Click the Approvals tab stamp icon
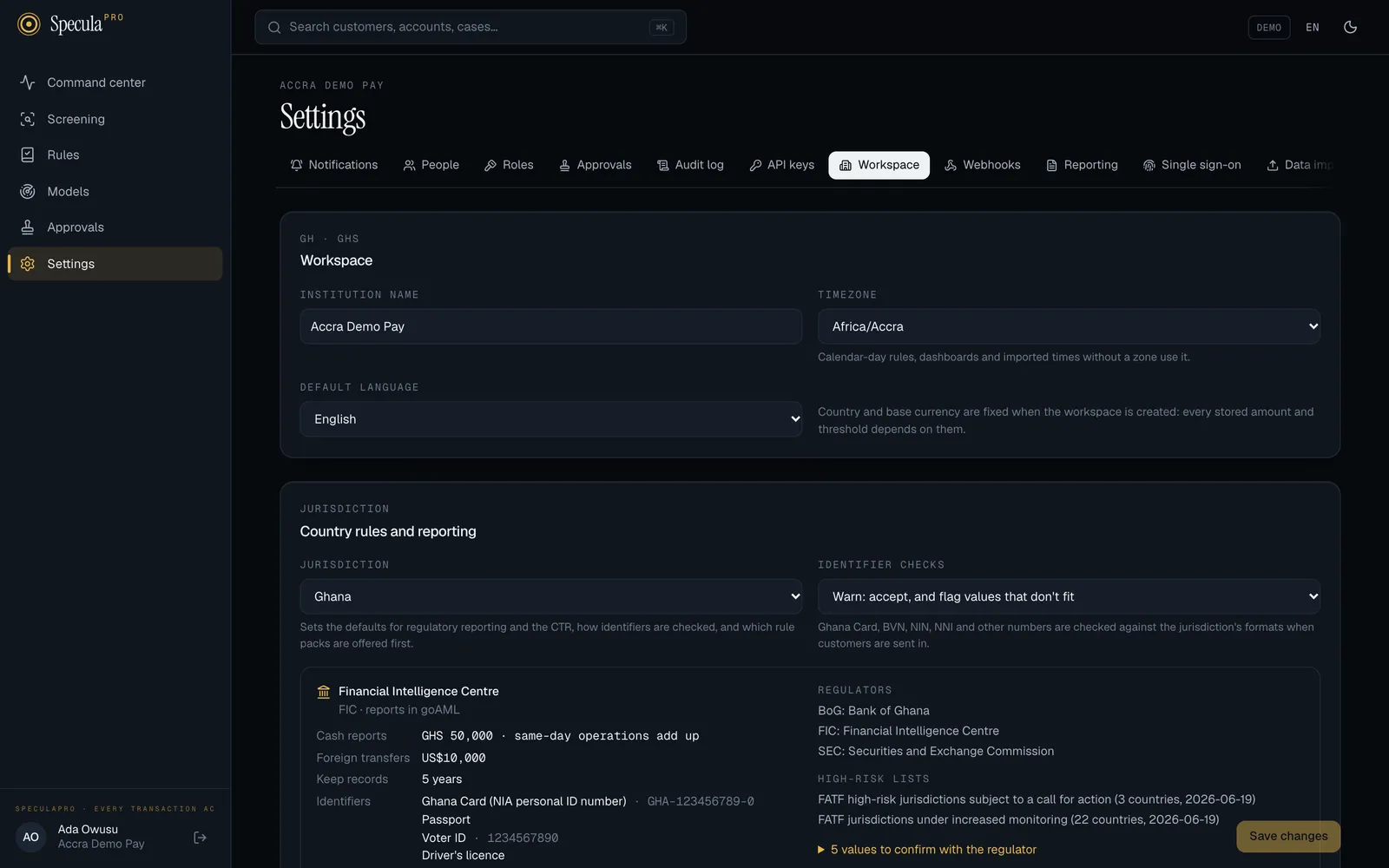 (x=565, y=165)
